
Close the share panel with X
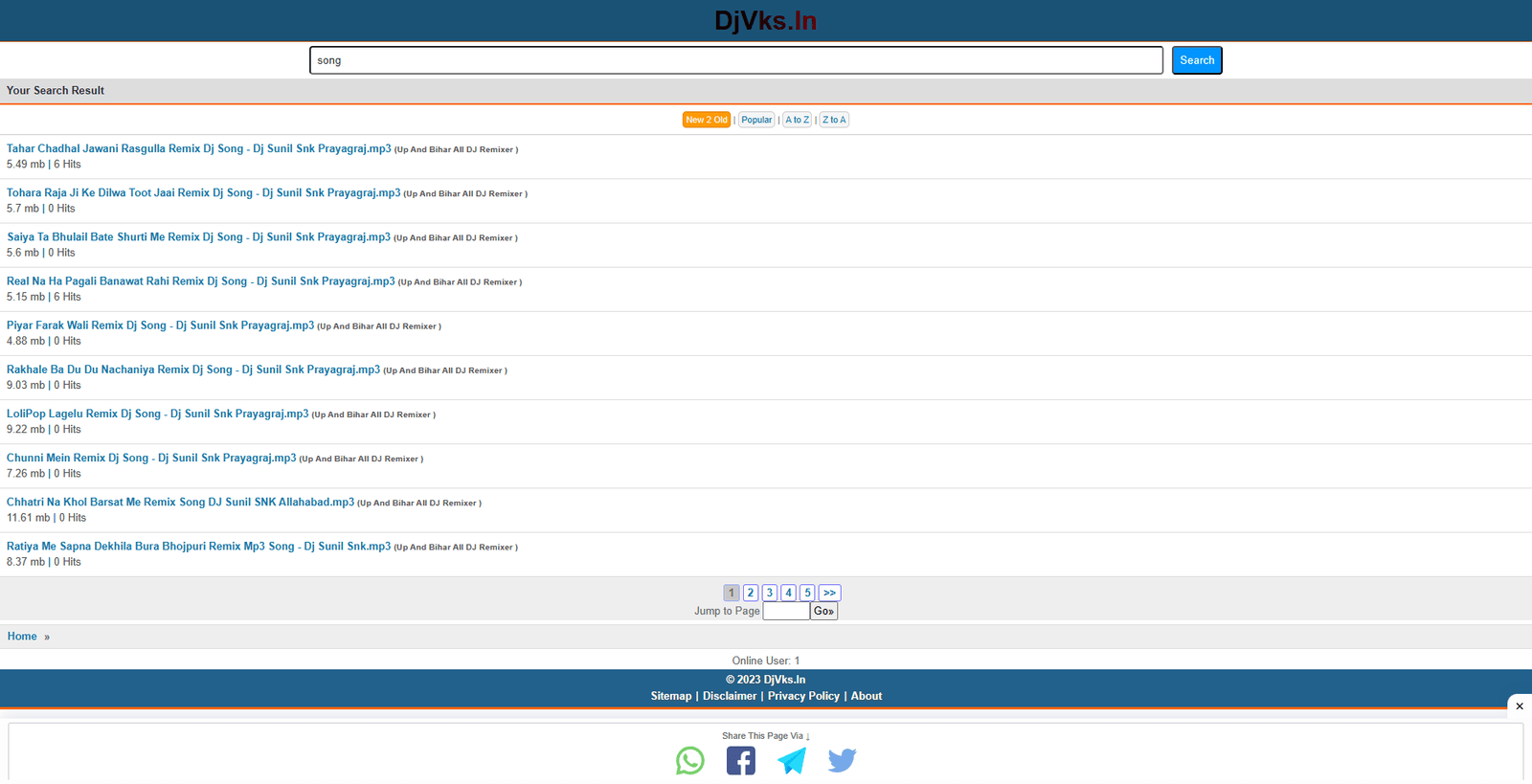[1520, 706]
